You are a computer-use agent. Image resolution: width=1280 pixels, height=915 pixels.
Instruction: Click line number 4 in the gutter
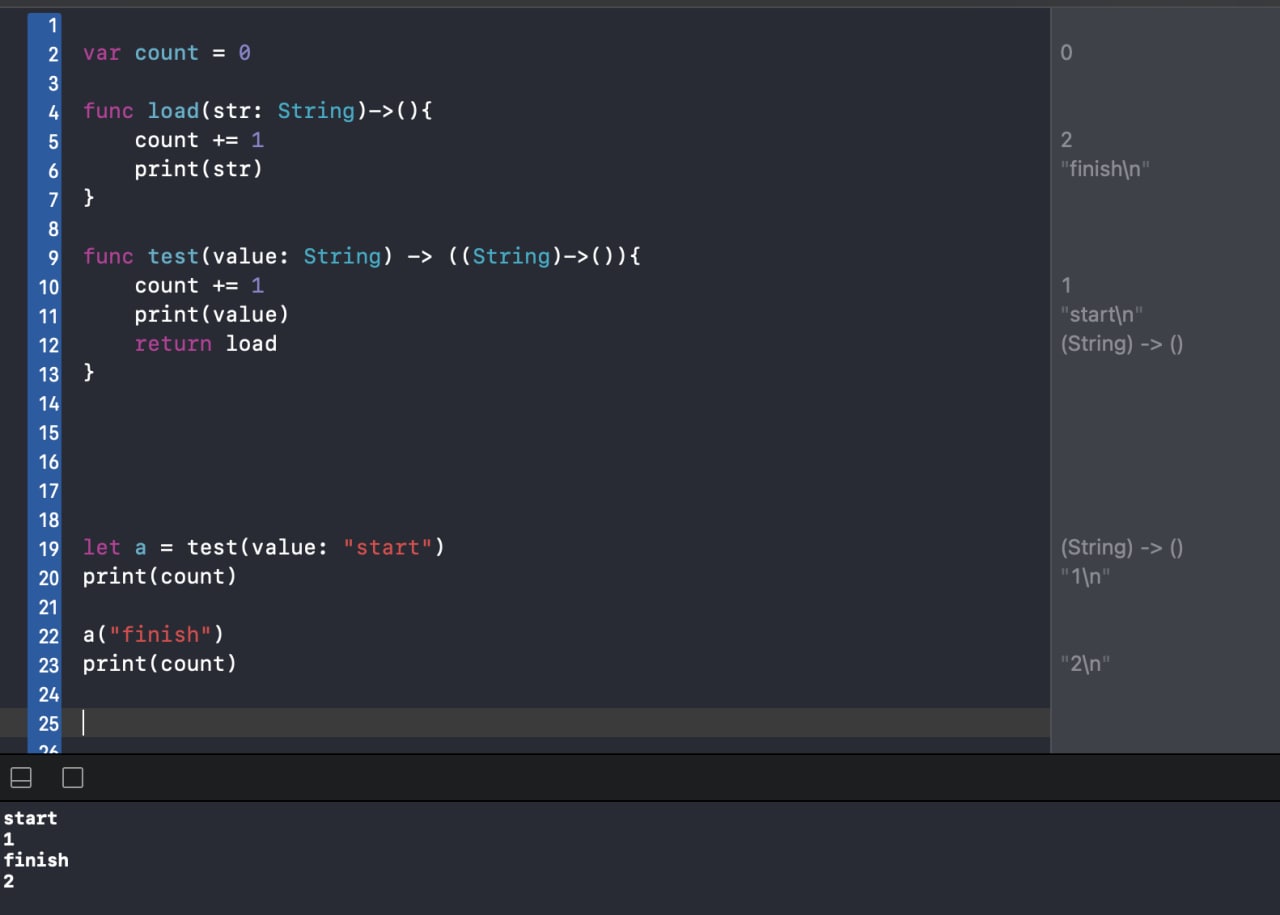click(54, 112)
